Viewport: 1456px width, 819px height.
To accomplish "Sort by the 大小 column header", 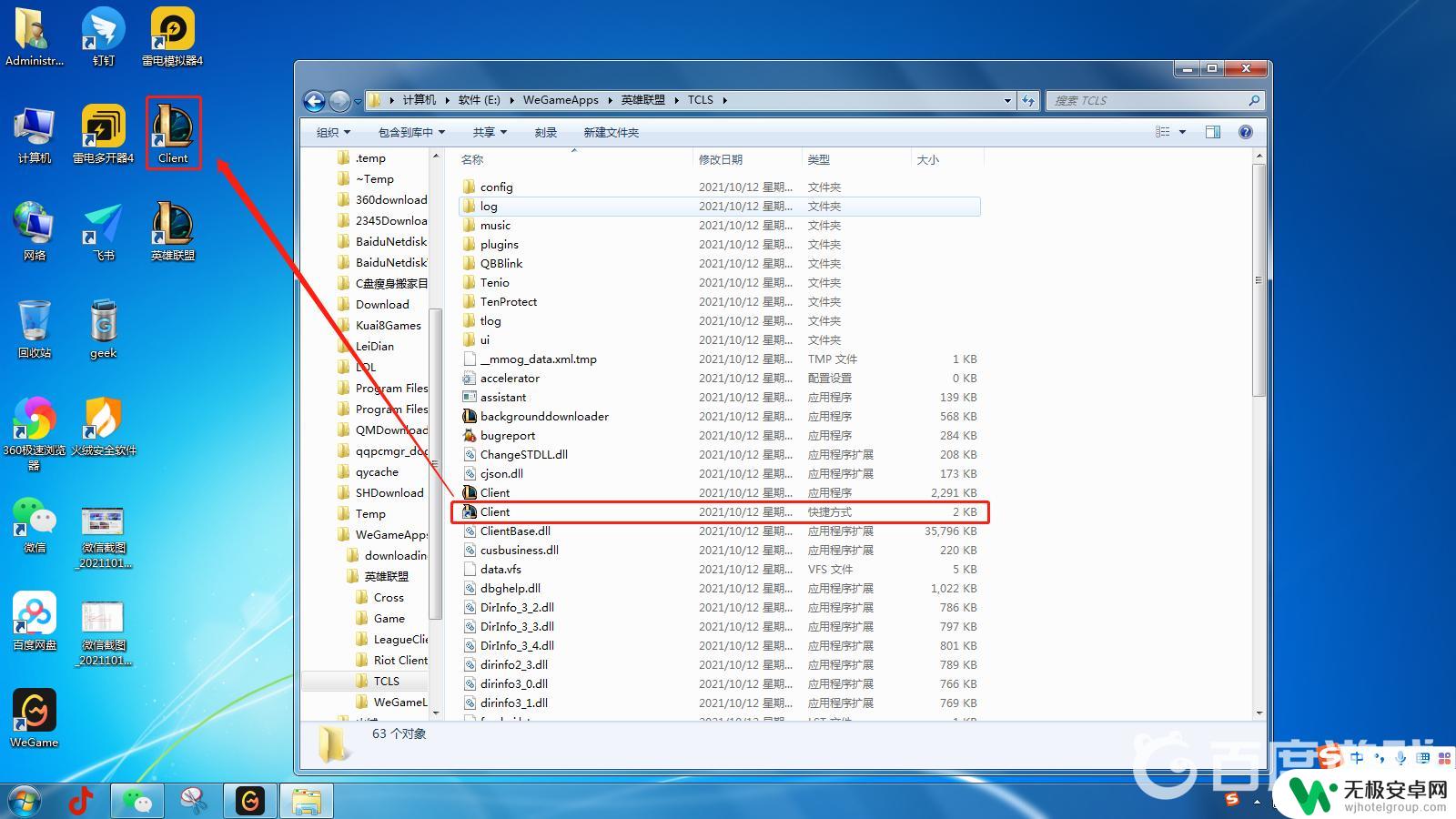I will coord(947,159).
